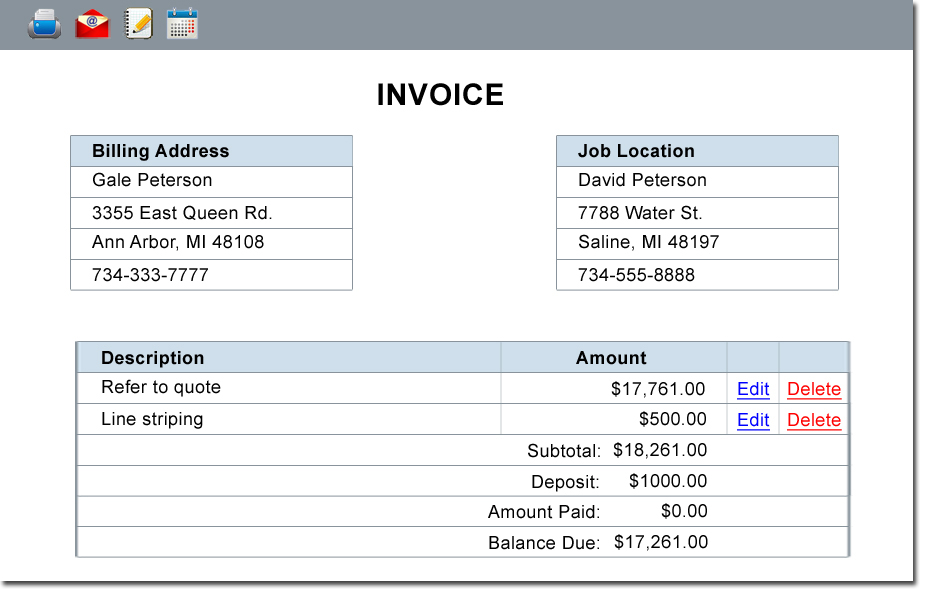Viewport: 929px width, 598px height.
Task: Click the name Gale Peterson
Action: (x=152, y=180)
